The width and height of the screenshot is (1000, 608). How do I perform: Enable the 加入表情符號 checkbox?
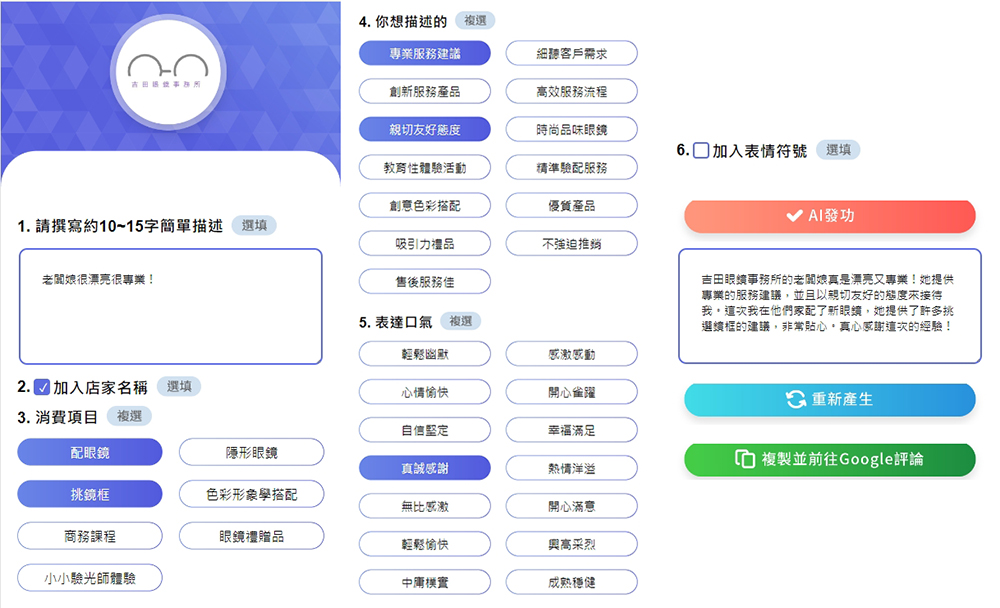point(701,150)
